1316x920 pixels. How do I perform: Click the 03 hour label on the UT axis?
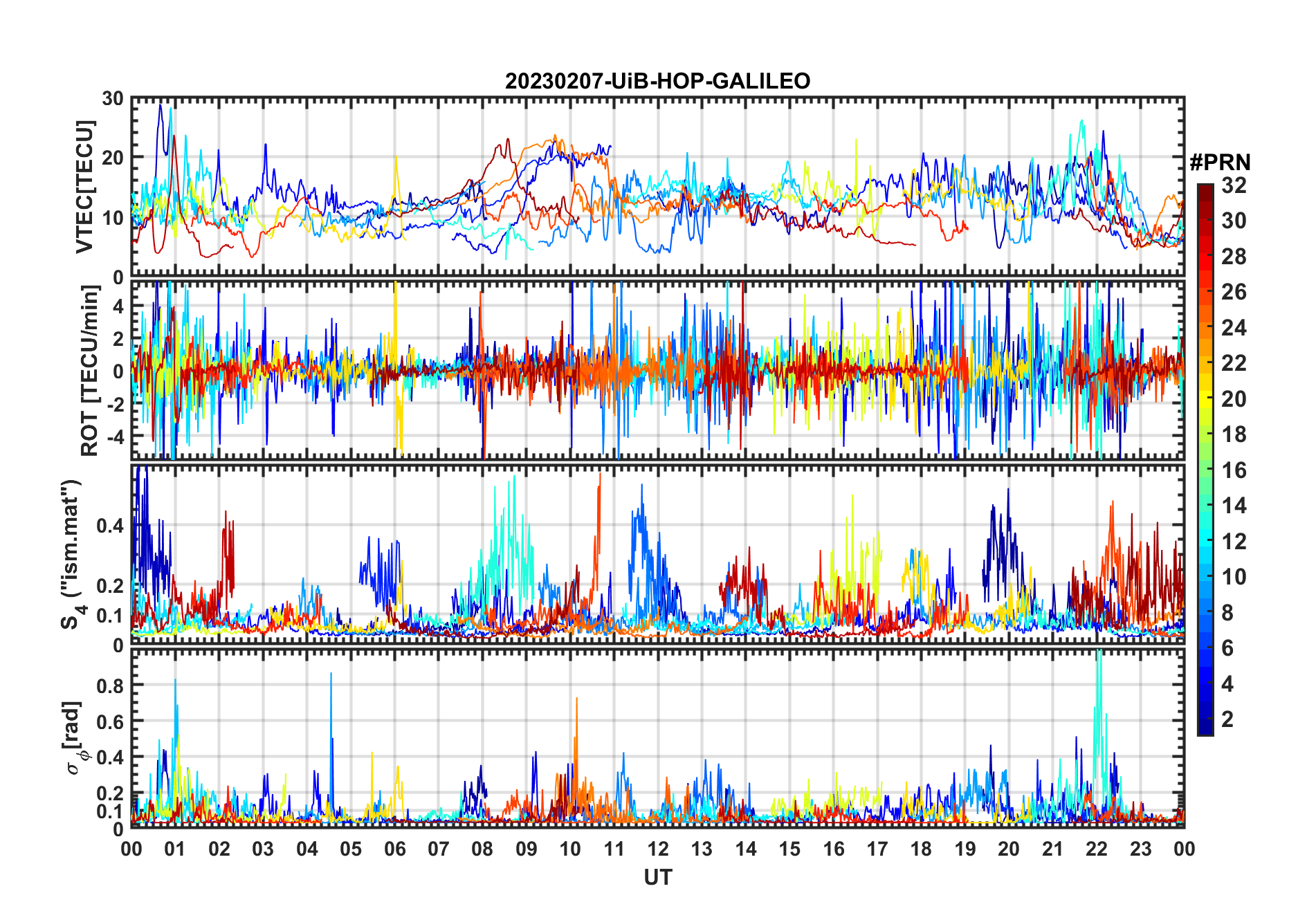263,849
